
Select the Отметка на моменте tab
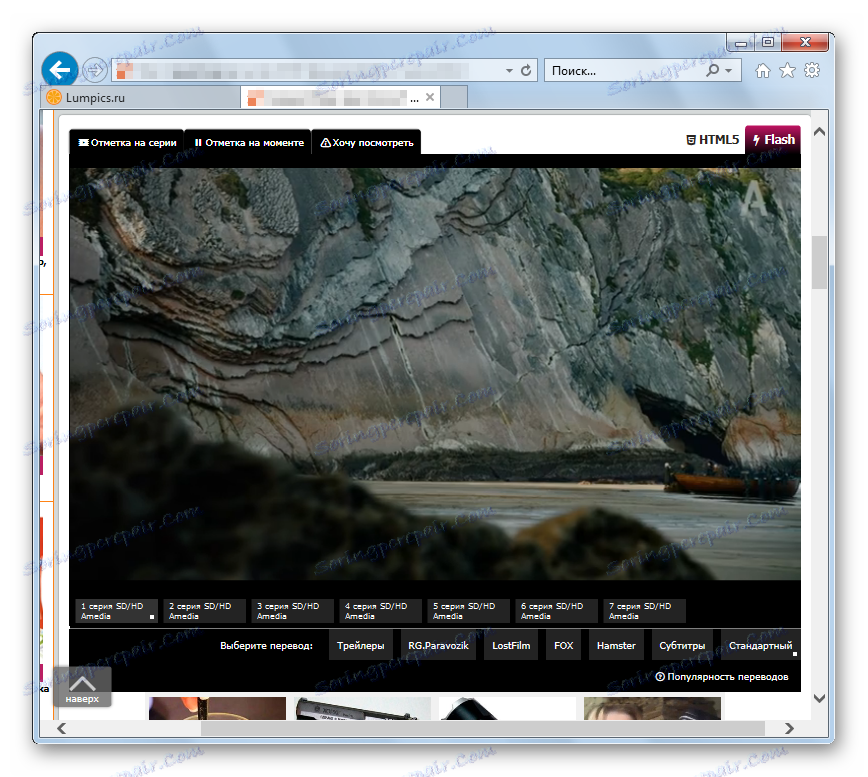tap(249, 142)
